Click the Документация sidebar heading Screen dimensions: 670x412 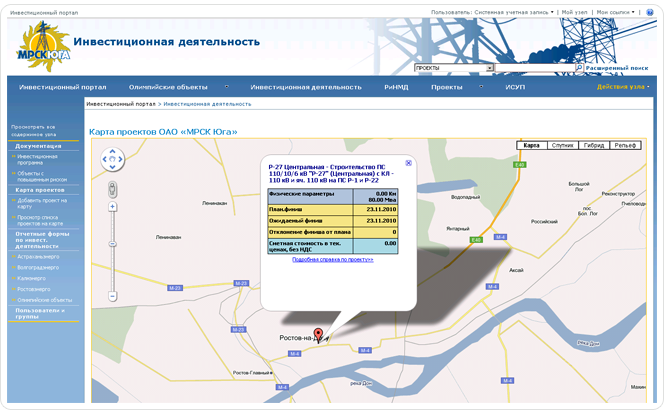(38, 146)
